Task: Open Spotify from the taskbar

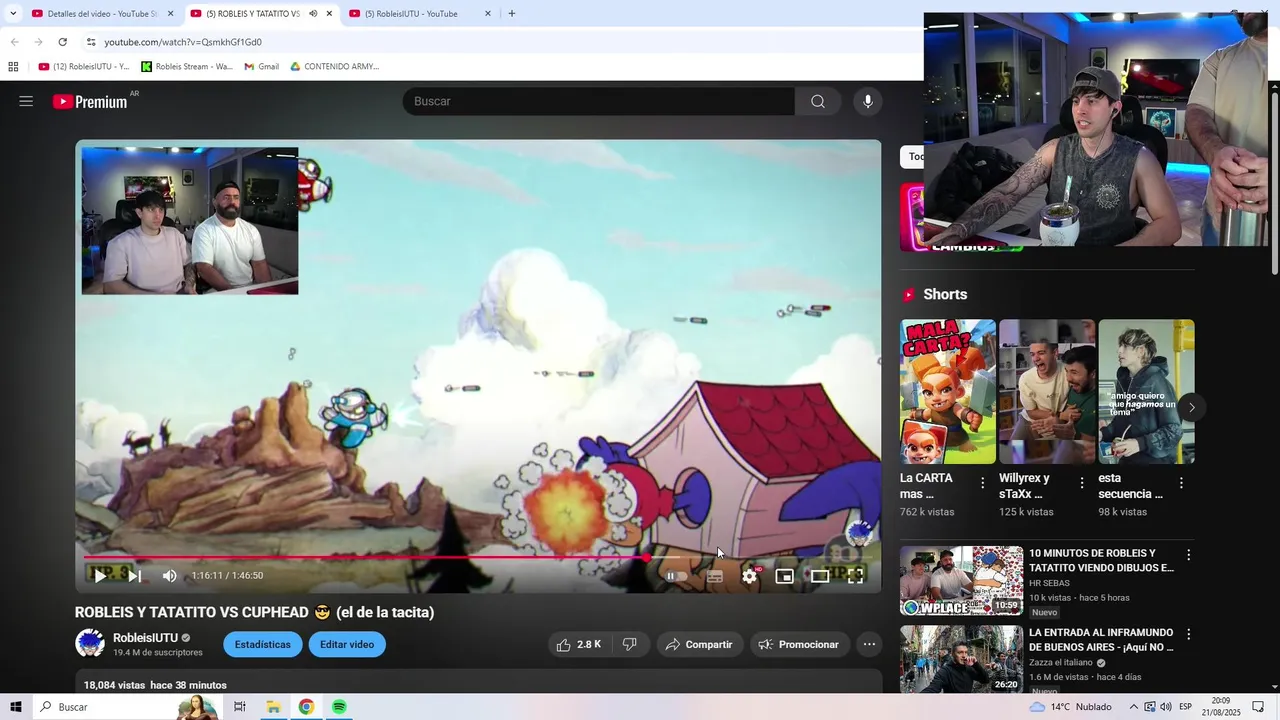Action: click(339, 707)
